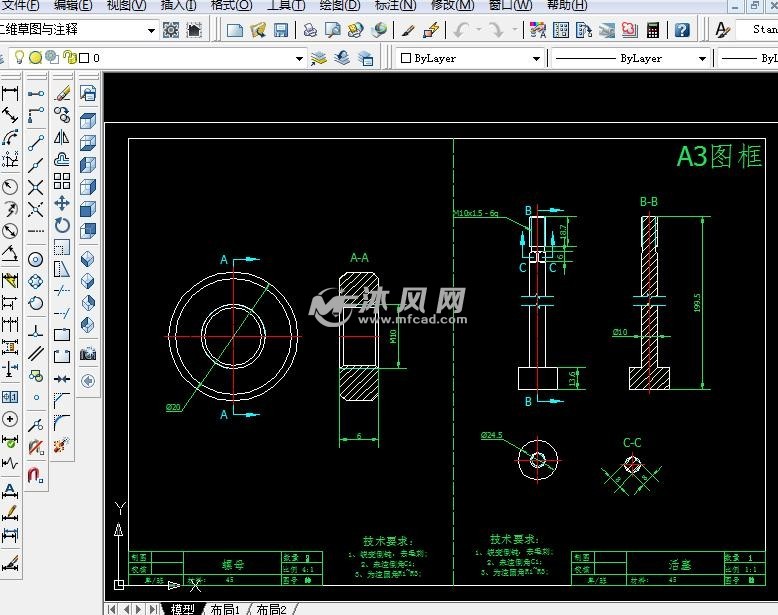The height and width of the screenshot is (615, 778).
Task: Select the Offset tool
Action: [x=62, y=159]
